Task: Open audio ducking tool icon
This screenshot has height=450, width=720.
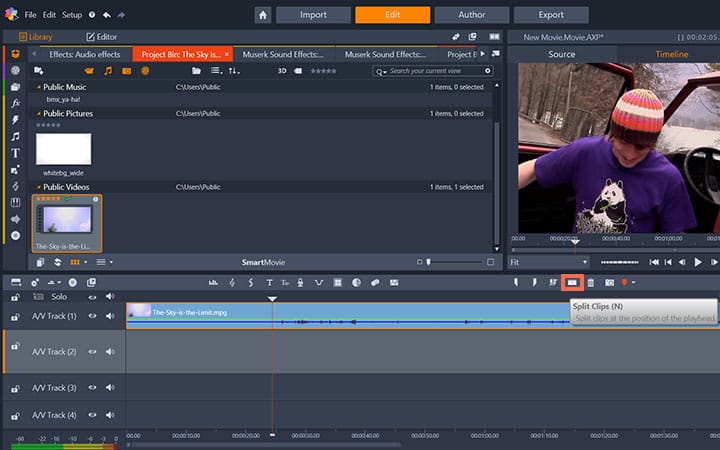Action: point(319,283)
